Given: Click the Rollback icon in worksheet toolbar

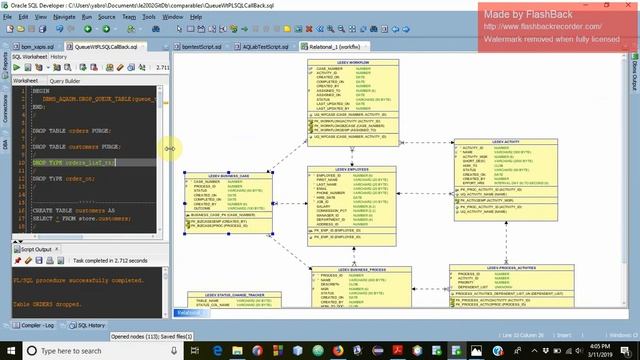Looking at the screenshot, I should 94,67.
